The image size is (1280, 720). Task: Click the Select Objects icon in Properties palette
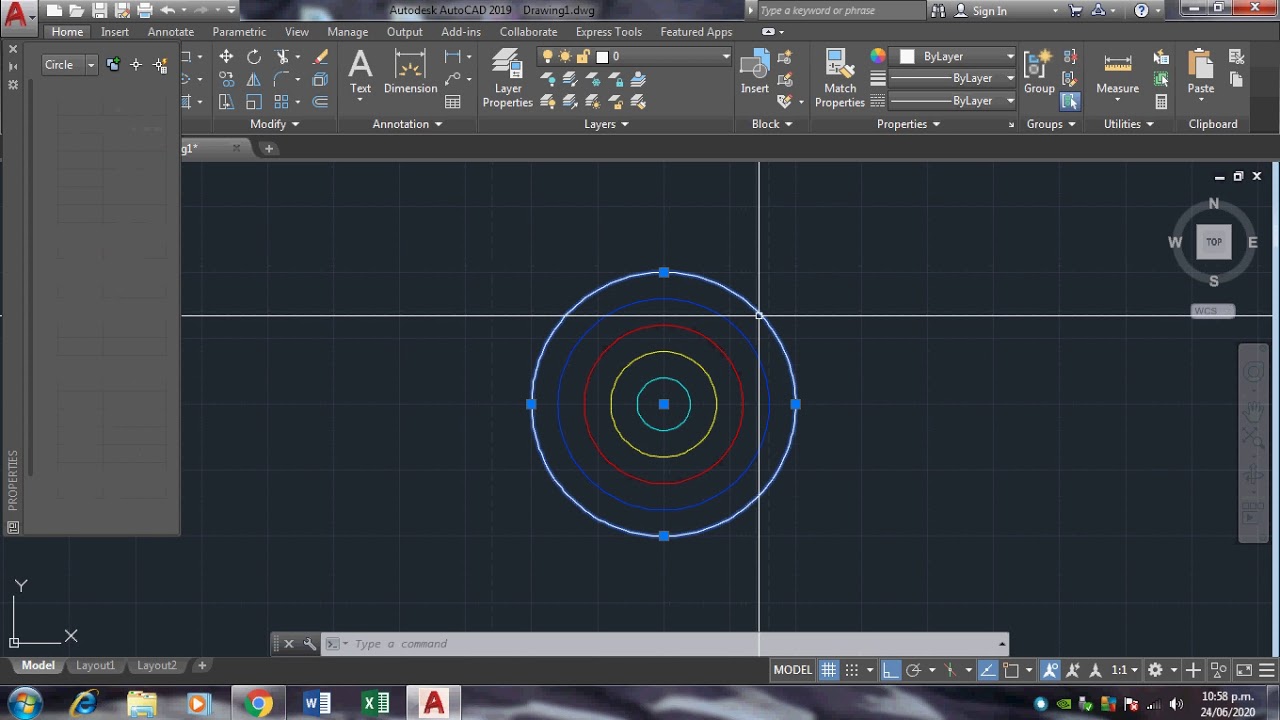point(136,65)
